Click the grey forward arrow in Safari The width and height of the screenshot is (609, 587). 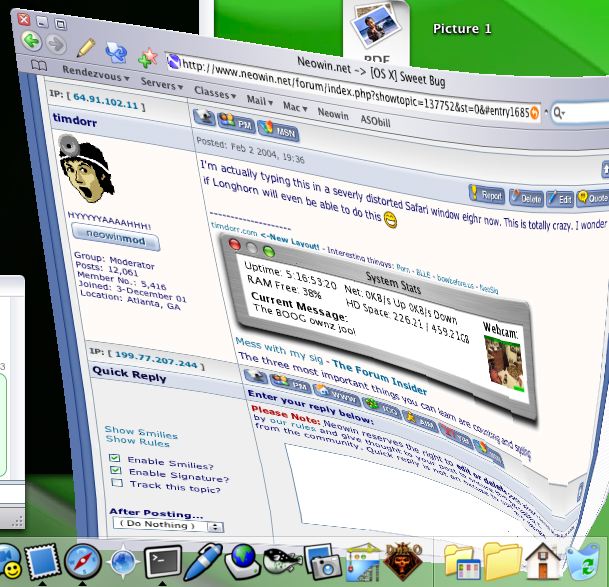pyautogui.click(x=57, y=45)
